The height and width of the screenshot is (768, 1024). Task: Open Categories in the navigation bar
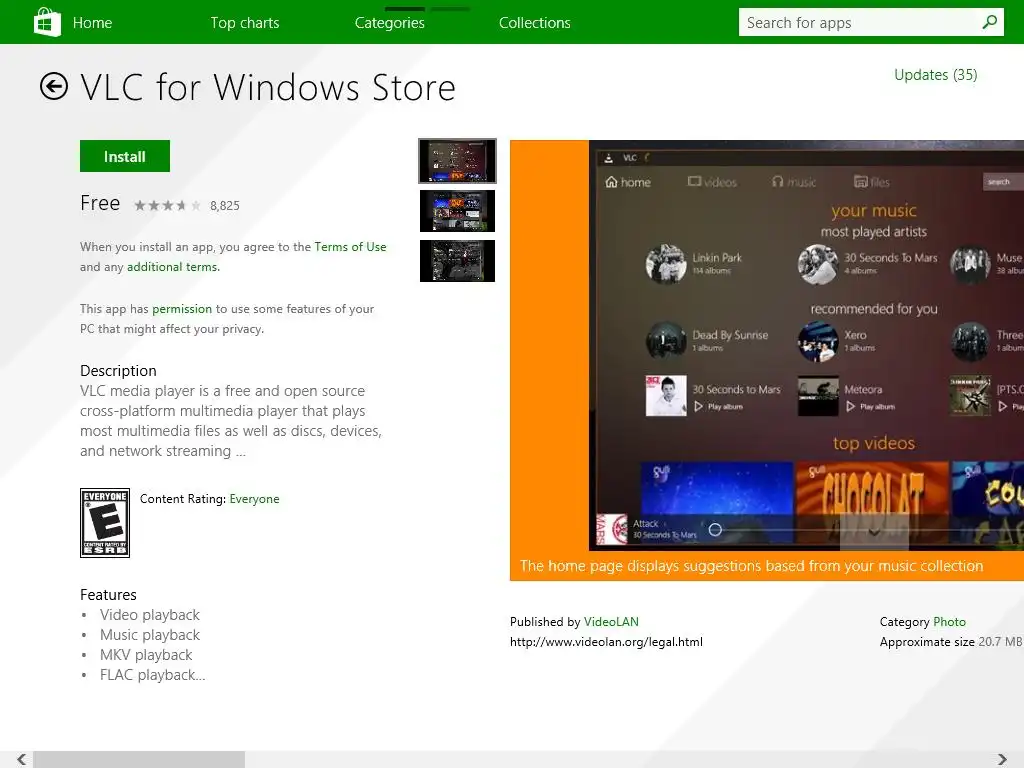(390, 23)
